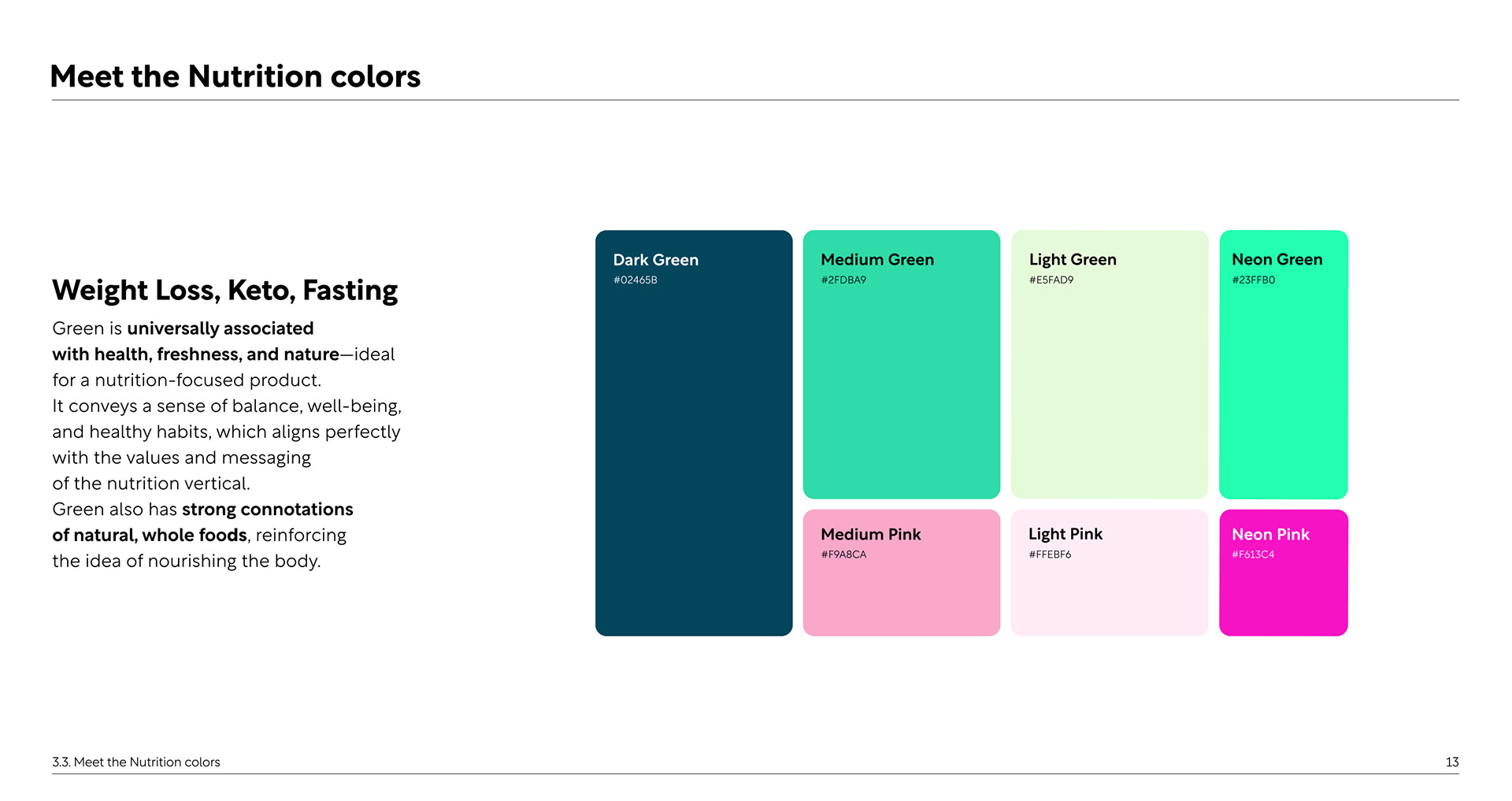Select the Medium Pink color swatch

[x=902, y=573]
